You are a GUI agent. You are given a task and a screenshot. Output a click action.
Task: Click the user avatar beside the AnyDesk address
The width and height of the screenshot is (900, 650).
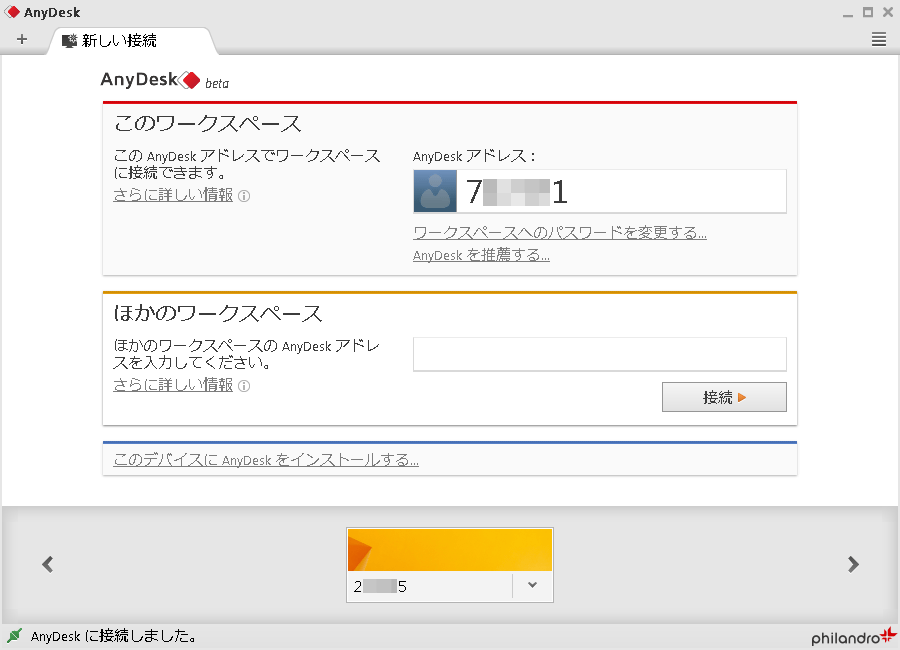pyautogui.click(x=435, y=191)
